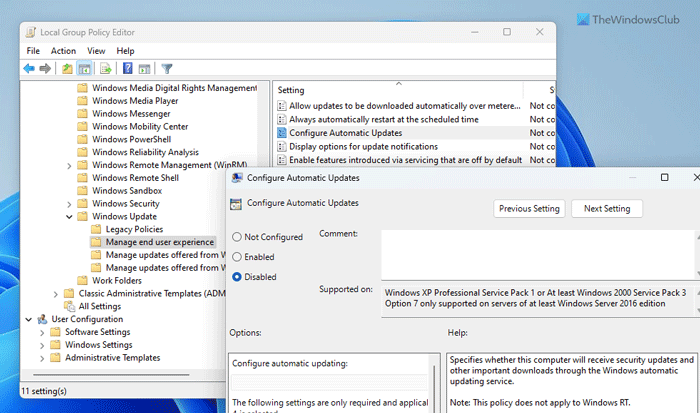Choose the Disabled radio option
Image resolution: width=700 pixels, height=413 pixels.
[x=237, y=277]
